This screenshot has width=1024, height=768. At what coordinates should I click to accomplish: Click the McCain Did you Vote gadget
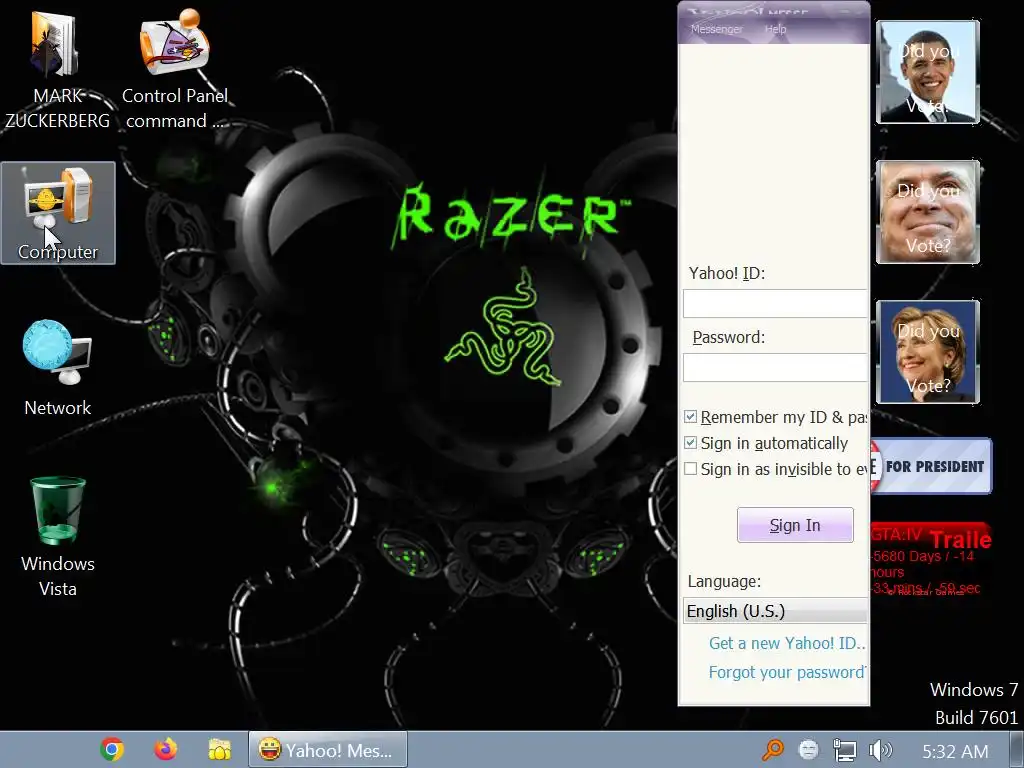point(927,212)
